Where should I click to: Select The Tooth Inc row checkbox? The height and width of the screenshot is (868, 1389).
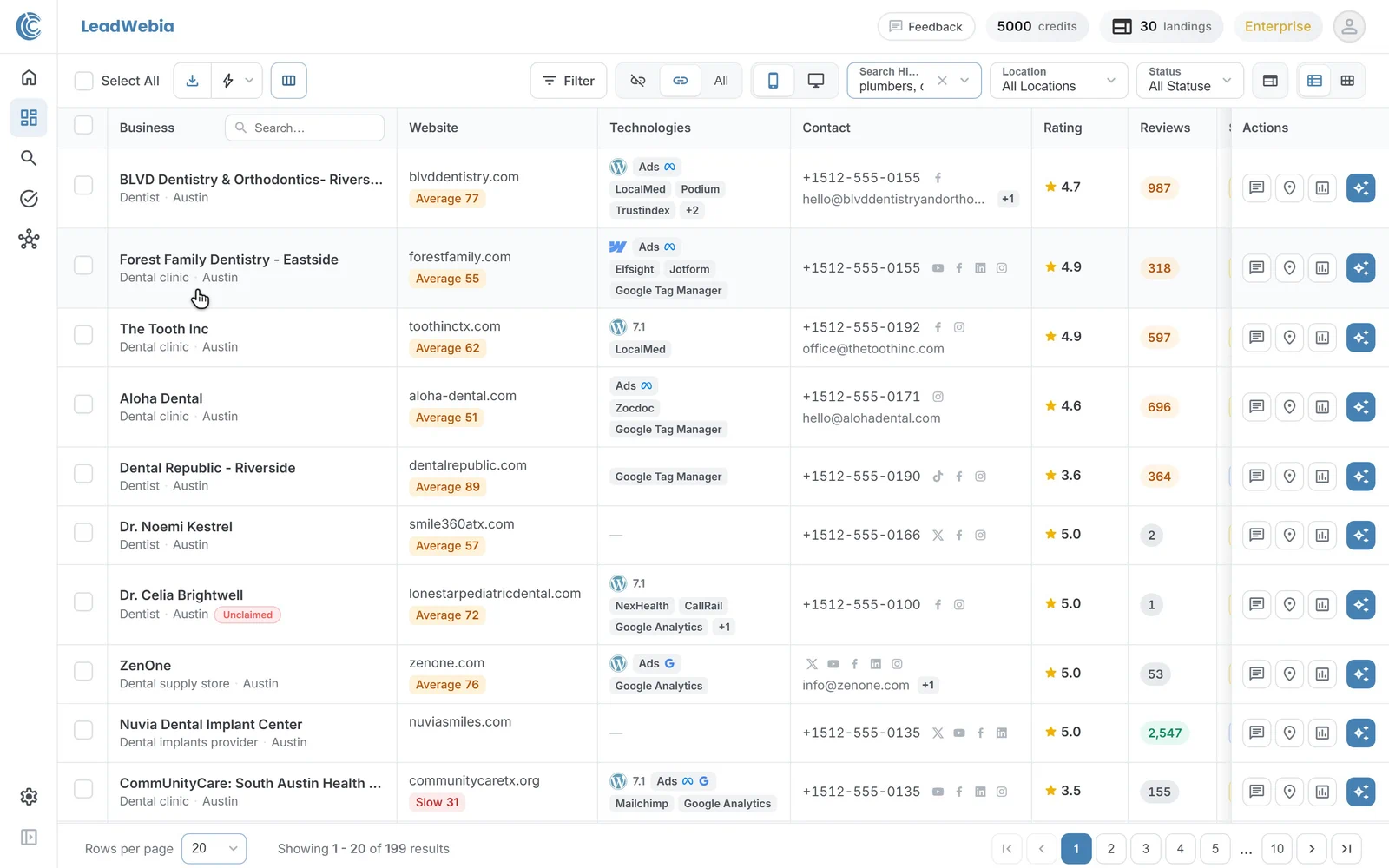click(x=83, y=335)
